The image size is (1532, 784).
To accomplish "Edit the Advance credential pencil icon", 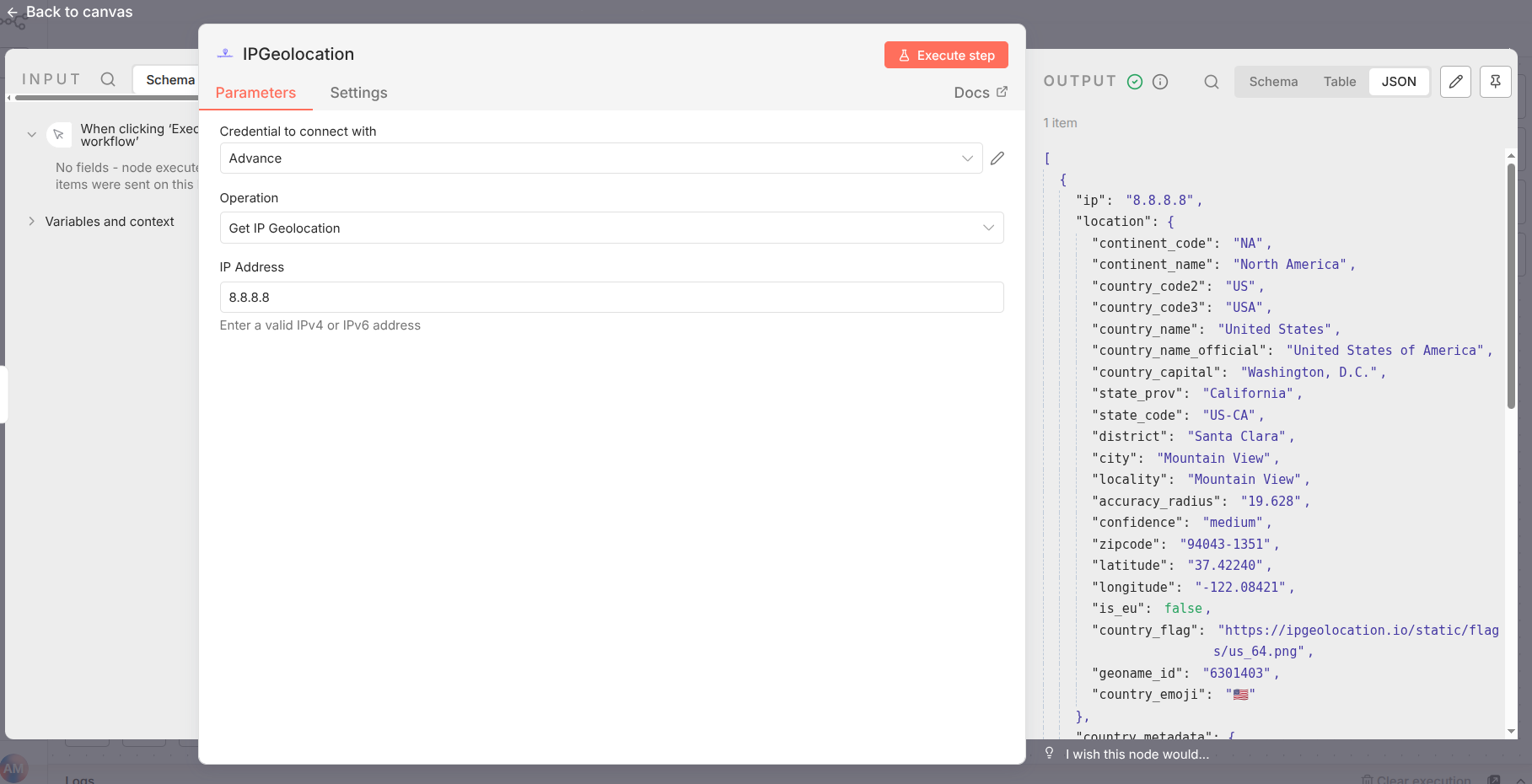I will tap(997, 158).
